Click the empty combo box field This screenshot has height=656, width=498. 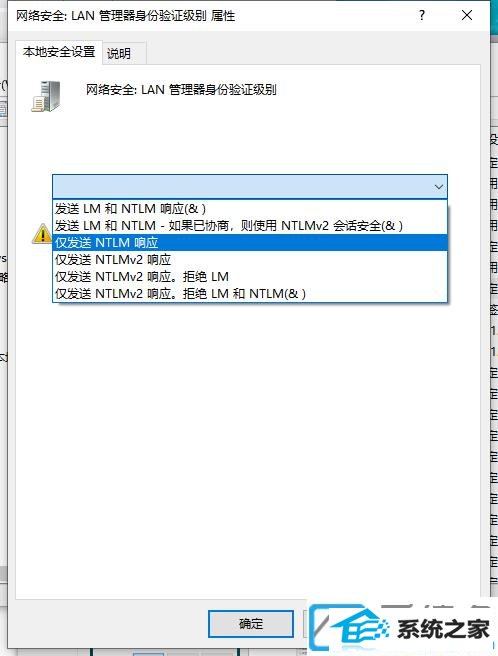coord(250,187)
